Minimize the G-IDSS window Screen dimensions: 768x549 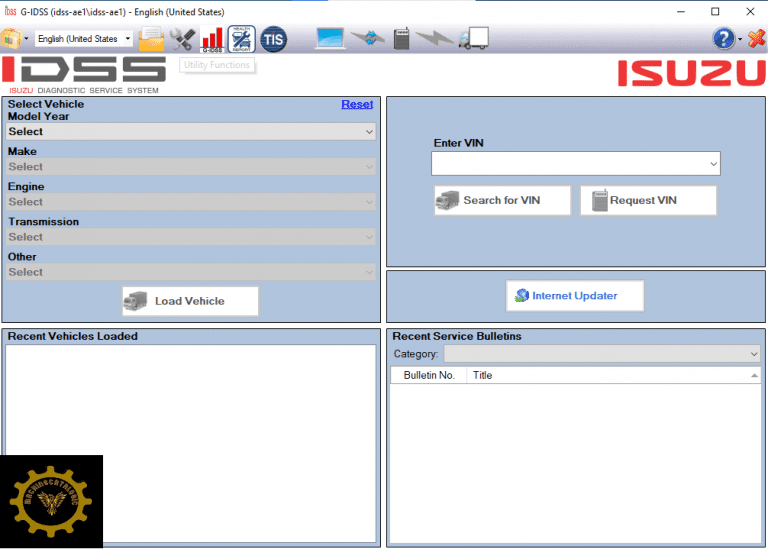(681, 11)
